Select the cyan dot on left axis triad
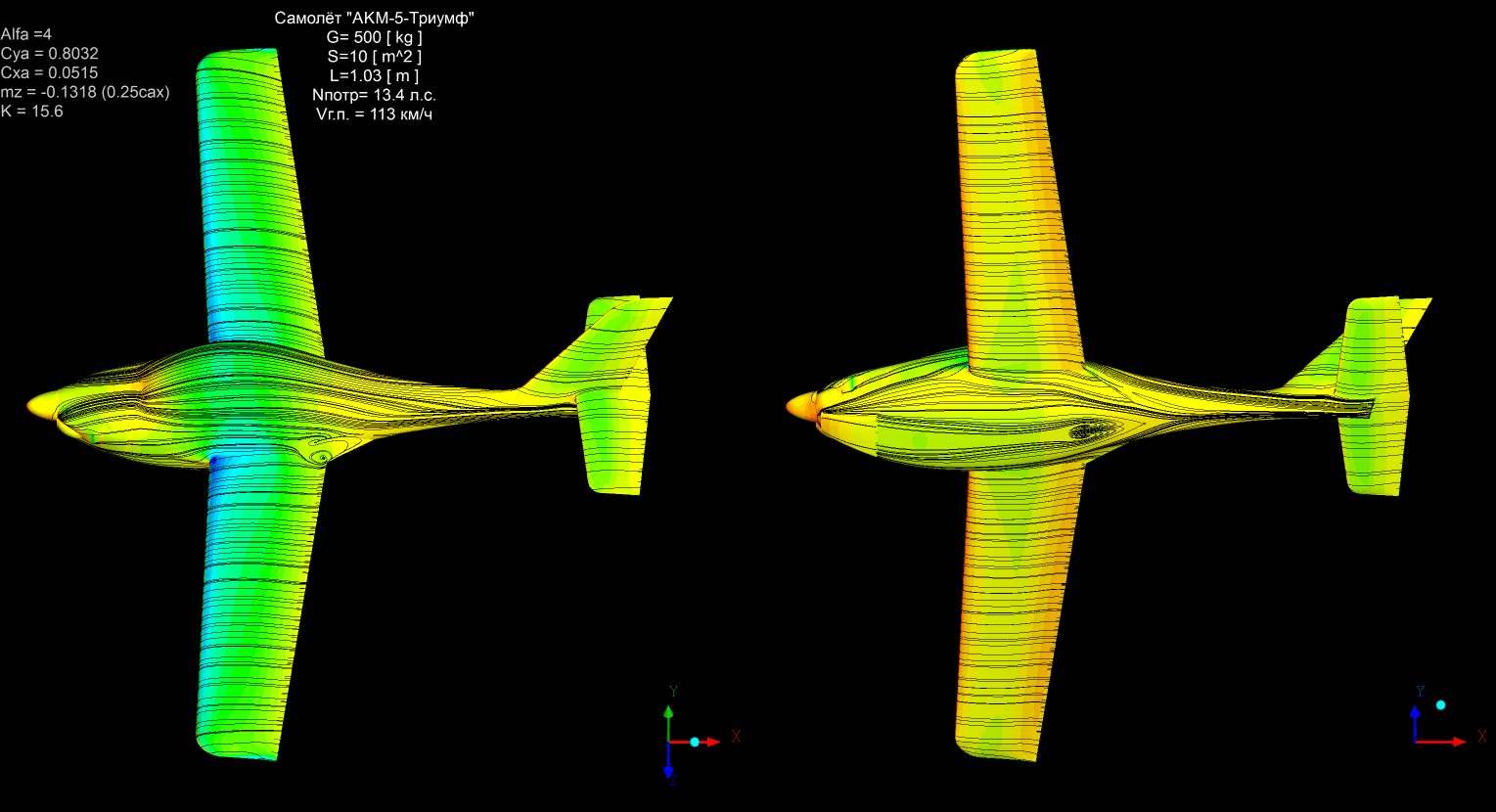The image size is (1496, 812). pyautogui.click(x=695, y=743)
